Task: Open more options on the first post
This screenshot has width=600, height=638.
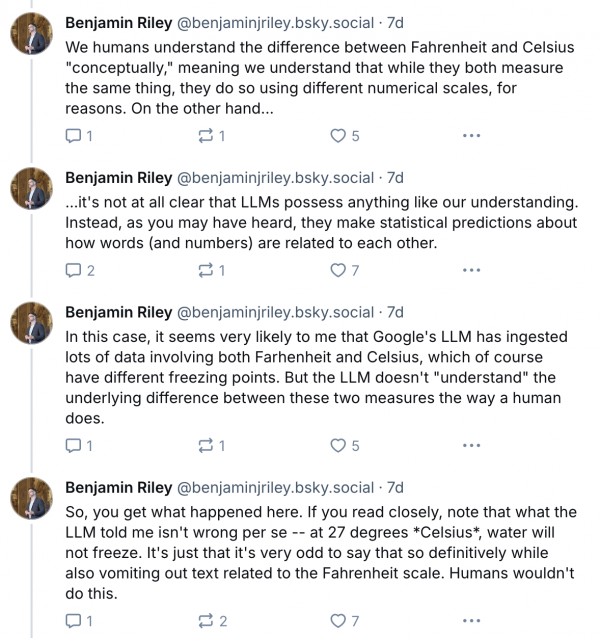Action: pos(471,136)
